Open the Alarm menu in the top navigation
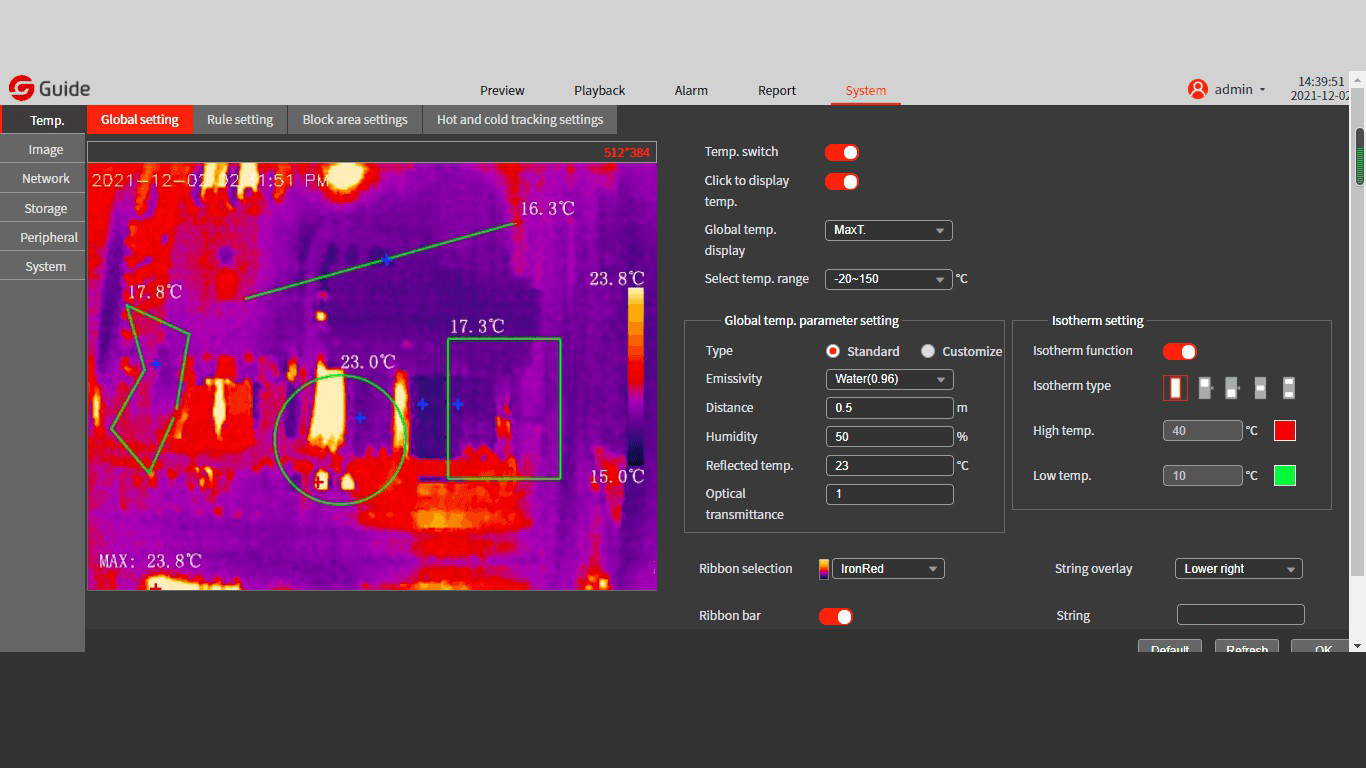Viewport: 1366px width, 768px height. (x=691, y=90)
